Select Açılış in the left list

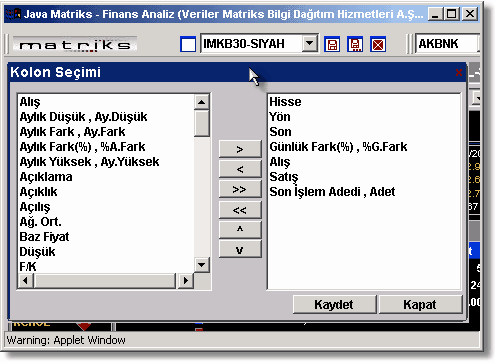click(35, 207)
